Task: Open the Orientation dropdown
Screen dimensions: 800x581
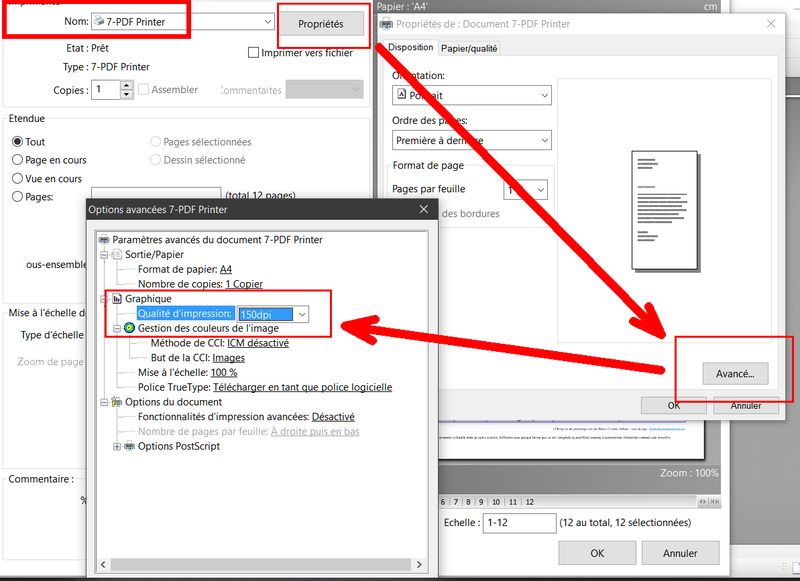Action: 471,95
